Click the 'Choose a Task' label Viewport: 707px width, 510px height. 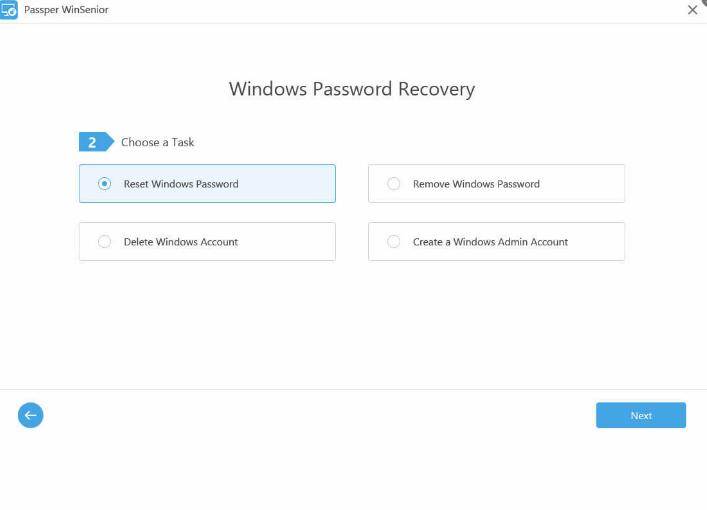click(157, 142)
